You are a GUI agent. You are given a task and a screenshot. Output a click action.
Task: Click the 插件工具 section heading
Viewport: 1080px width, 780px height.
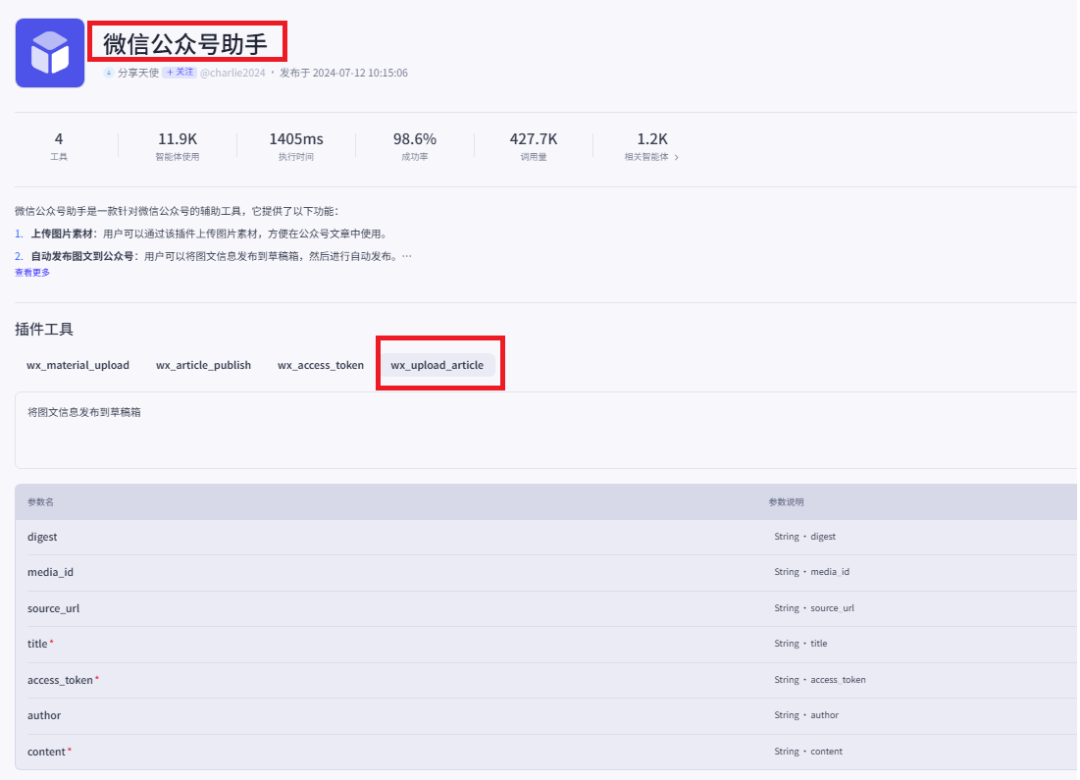pyautogui.click(x=44, y=329)
